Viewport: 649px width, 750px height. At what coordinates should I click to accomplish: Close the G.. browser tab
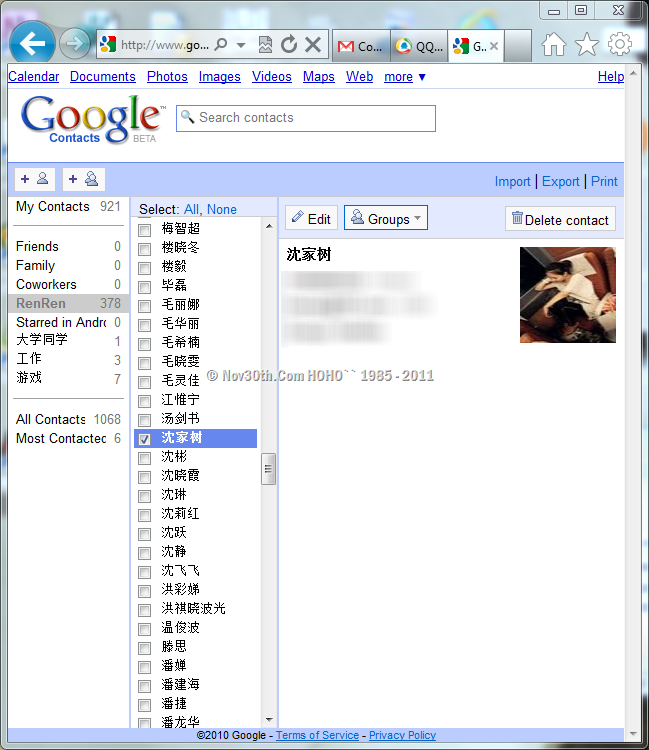click(x=494, y=46)
